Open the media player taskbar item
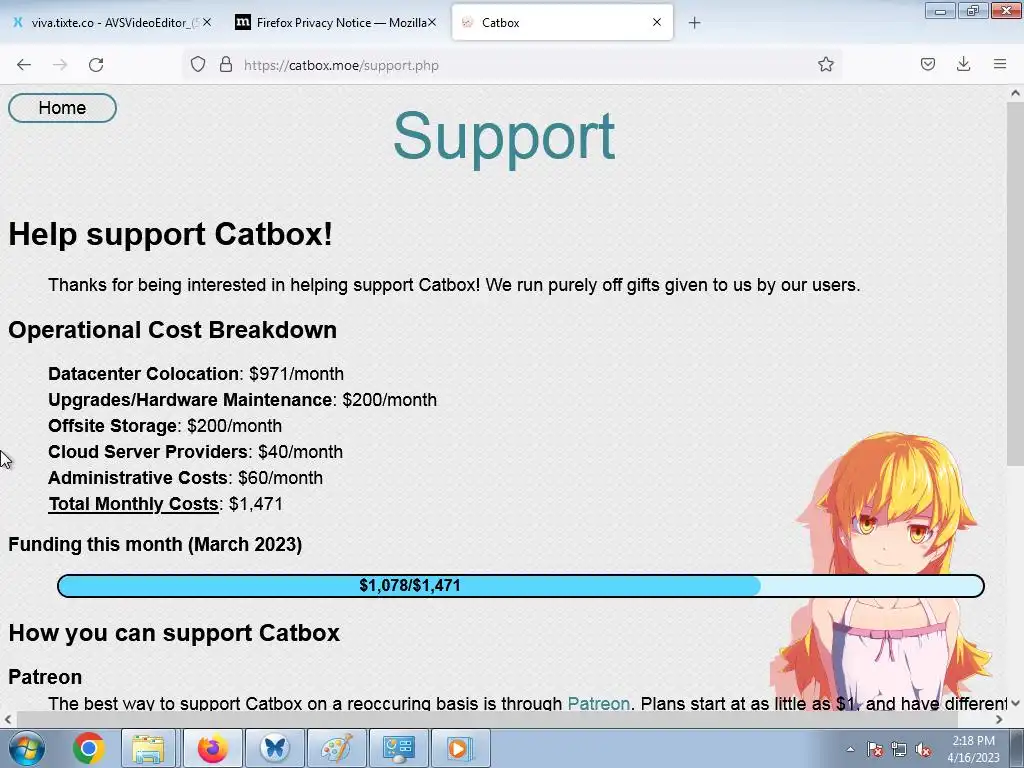This screenshot has width=1024, height=768. [x=460, y=748]
